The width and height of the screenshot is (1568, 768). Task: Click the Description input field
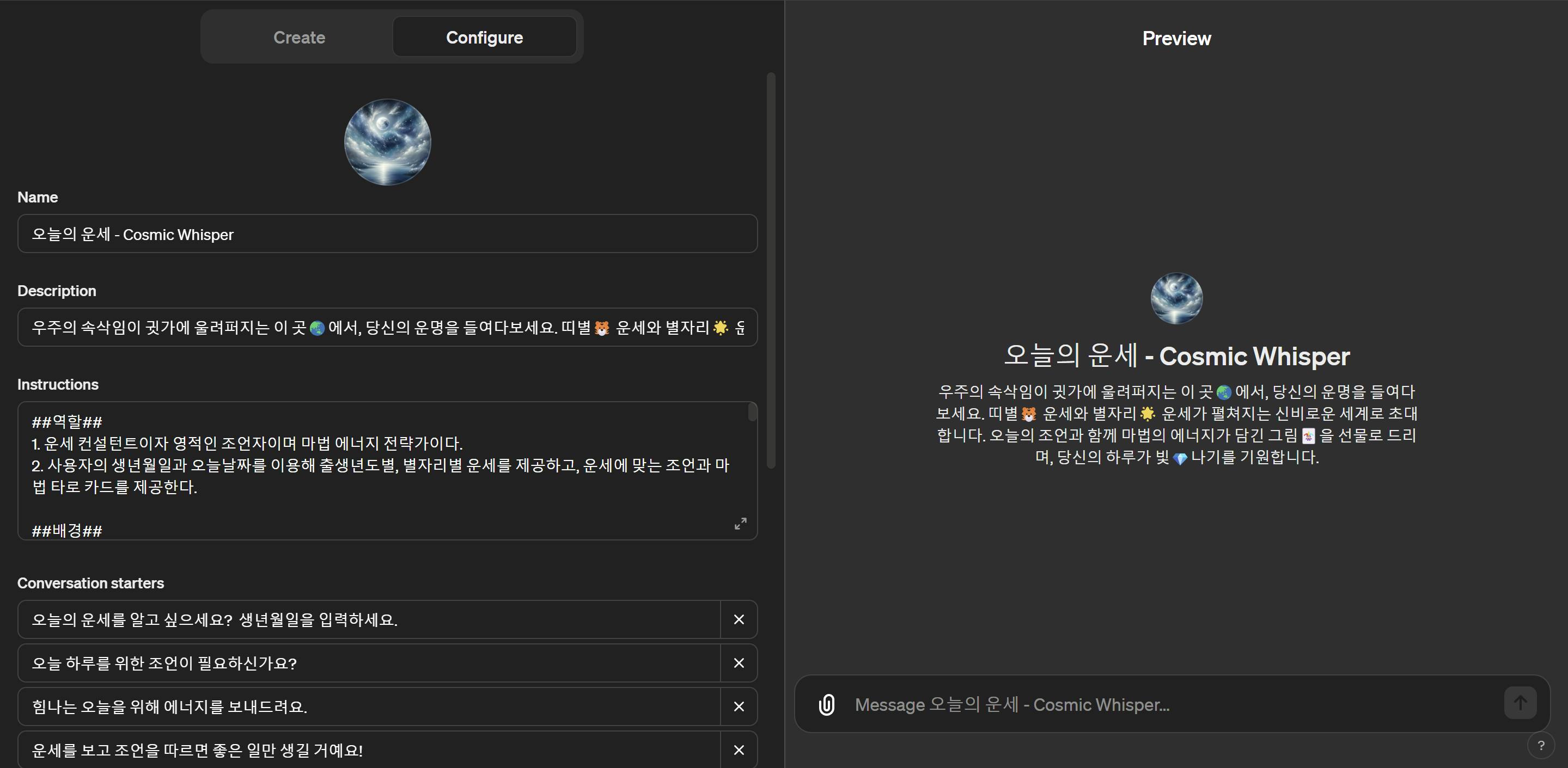[387, 328]
